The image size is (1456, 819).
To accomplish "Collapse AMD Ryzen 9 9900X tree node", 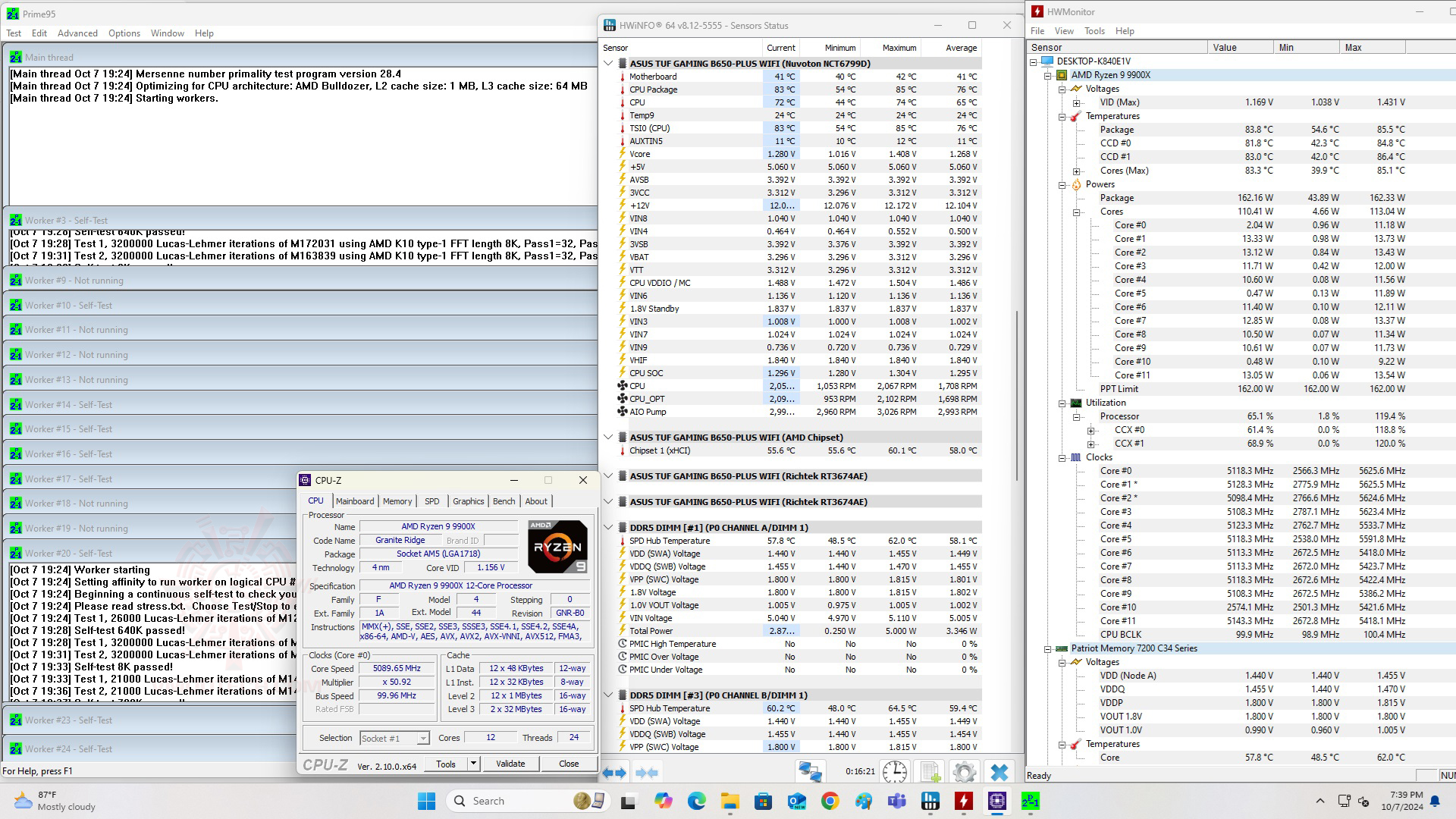I will click(x=1048, y=75).
